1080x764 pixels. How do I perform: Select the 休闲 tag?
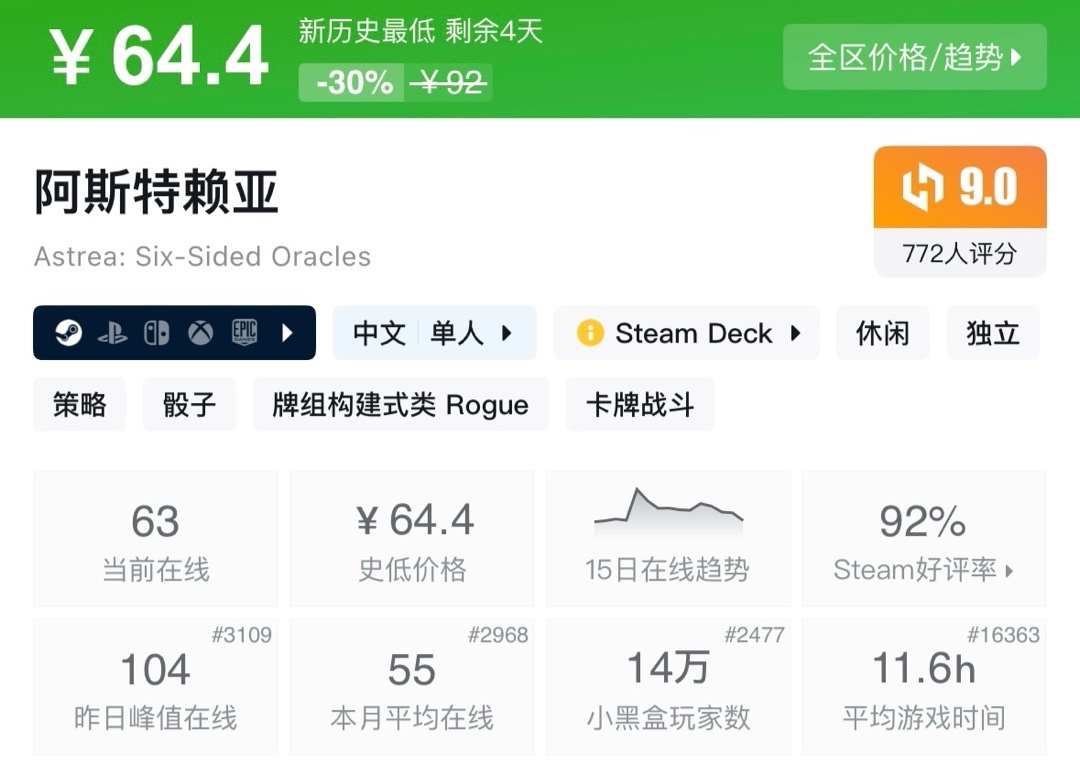882,333
